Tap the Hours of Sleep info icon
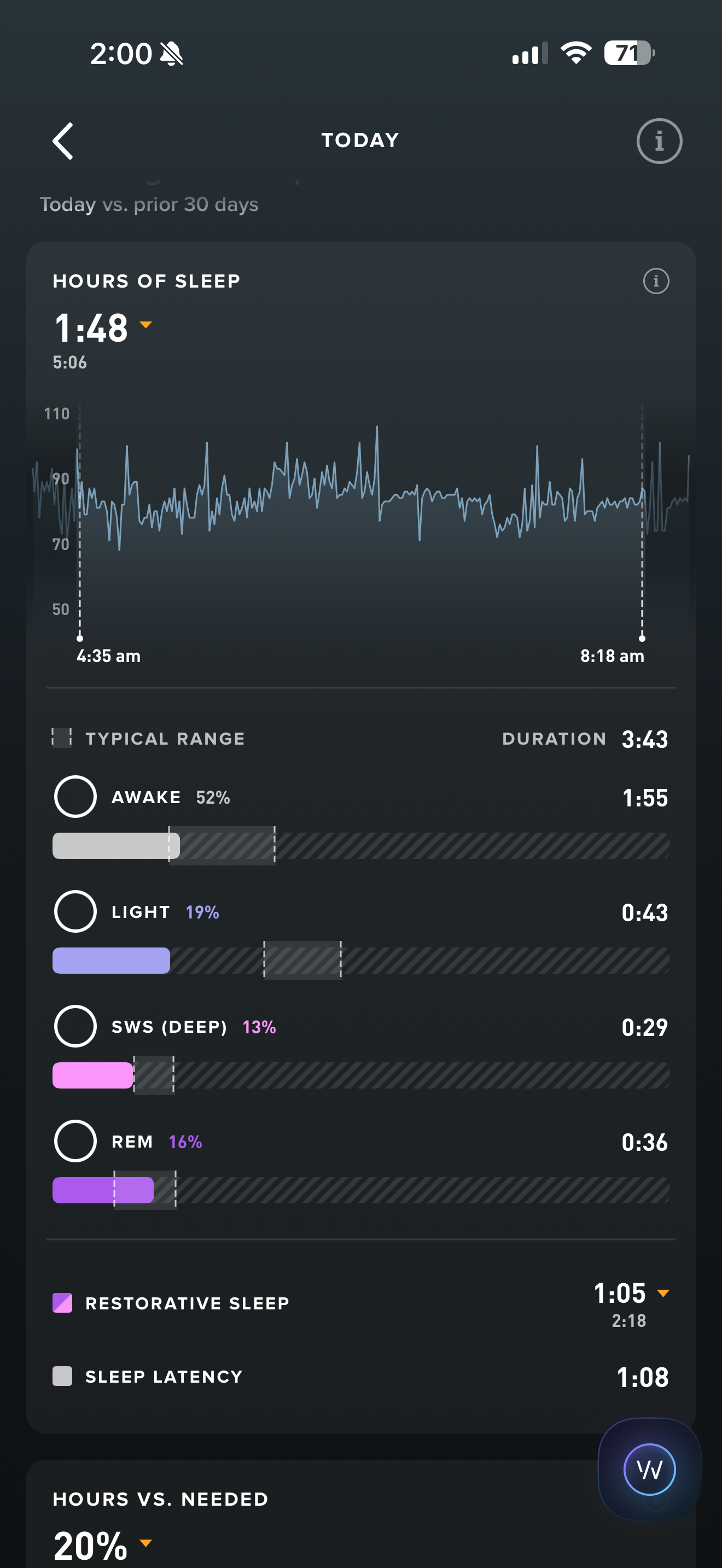Viewport: 722px width, 1568px height. coord(656,281)
